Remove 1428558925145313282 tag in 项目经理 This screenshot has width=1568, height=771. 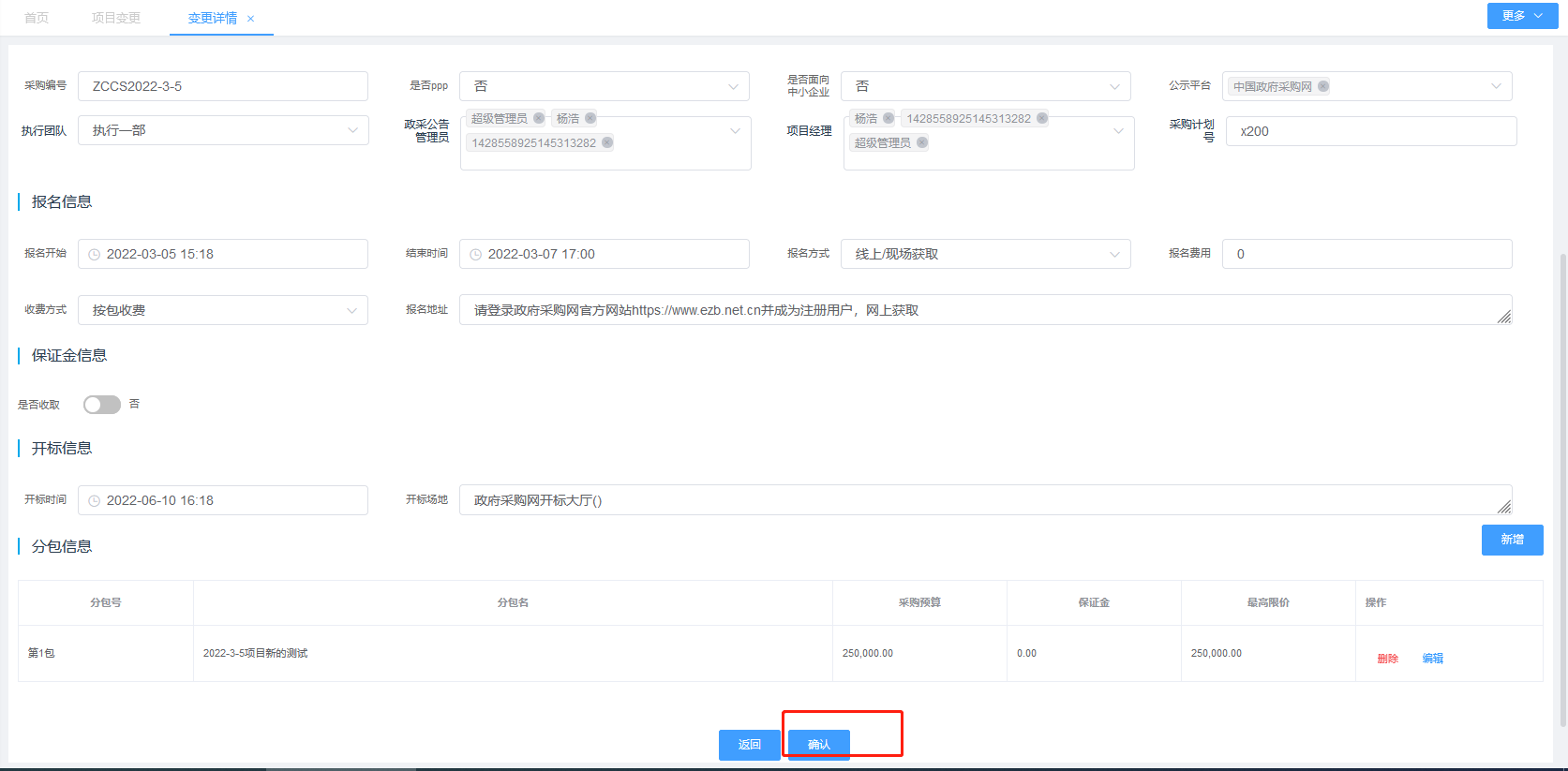click(x=1042, y=118)
